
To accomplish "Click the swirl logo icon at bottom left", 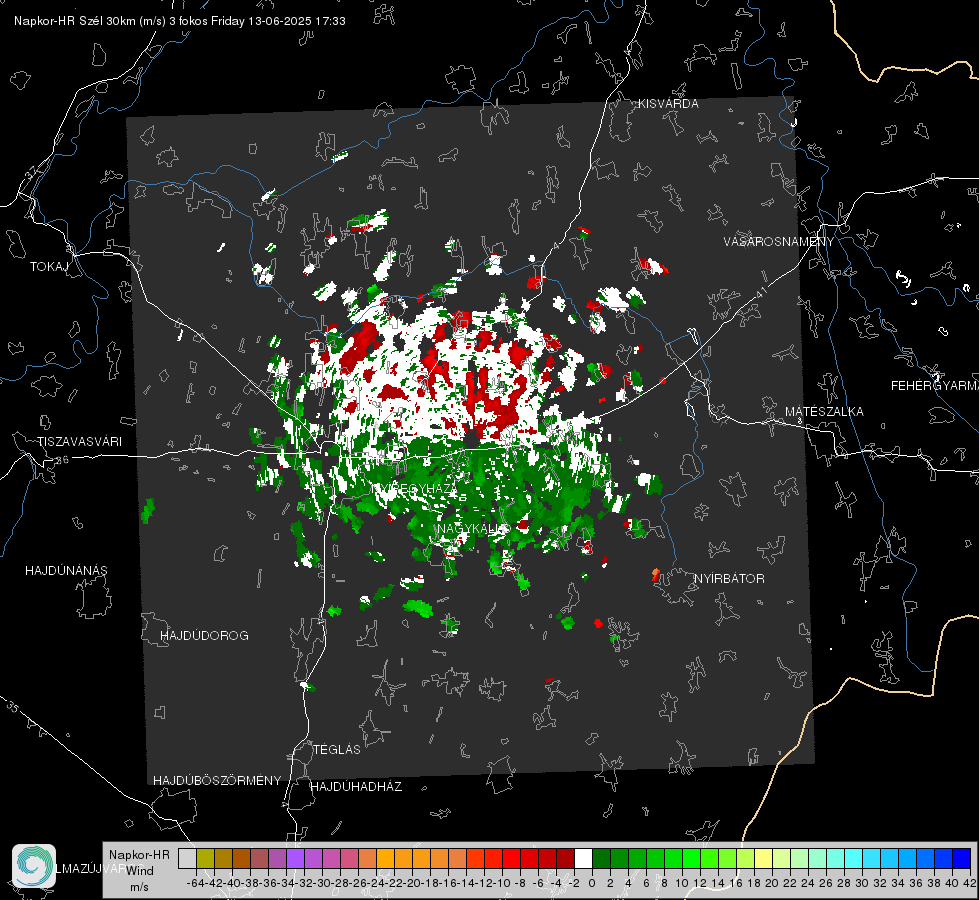I will coord(34,866).
